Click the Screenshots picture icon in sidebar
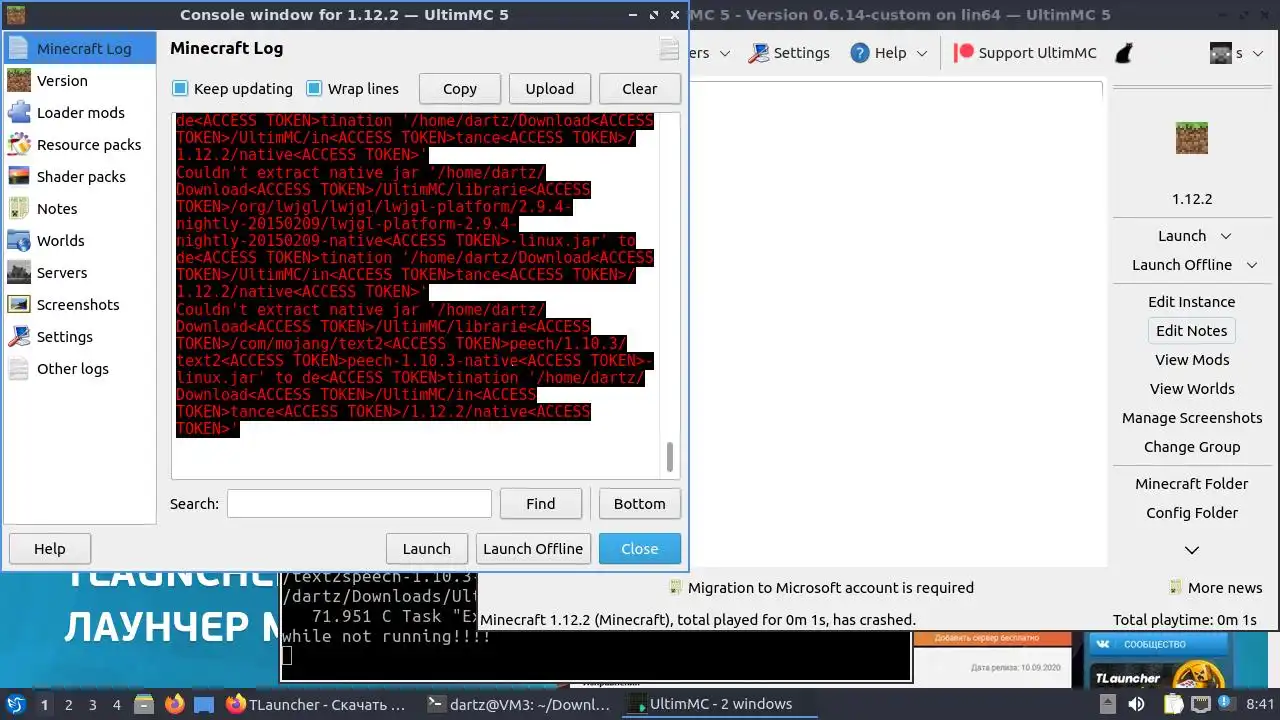Image resolution: width=1280 pixels, height=720 pixels. click(x=19, y=304)
